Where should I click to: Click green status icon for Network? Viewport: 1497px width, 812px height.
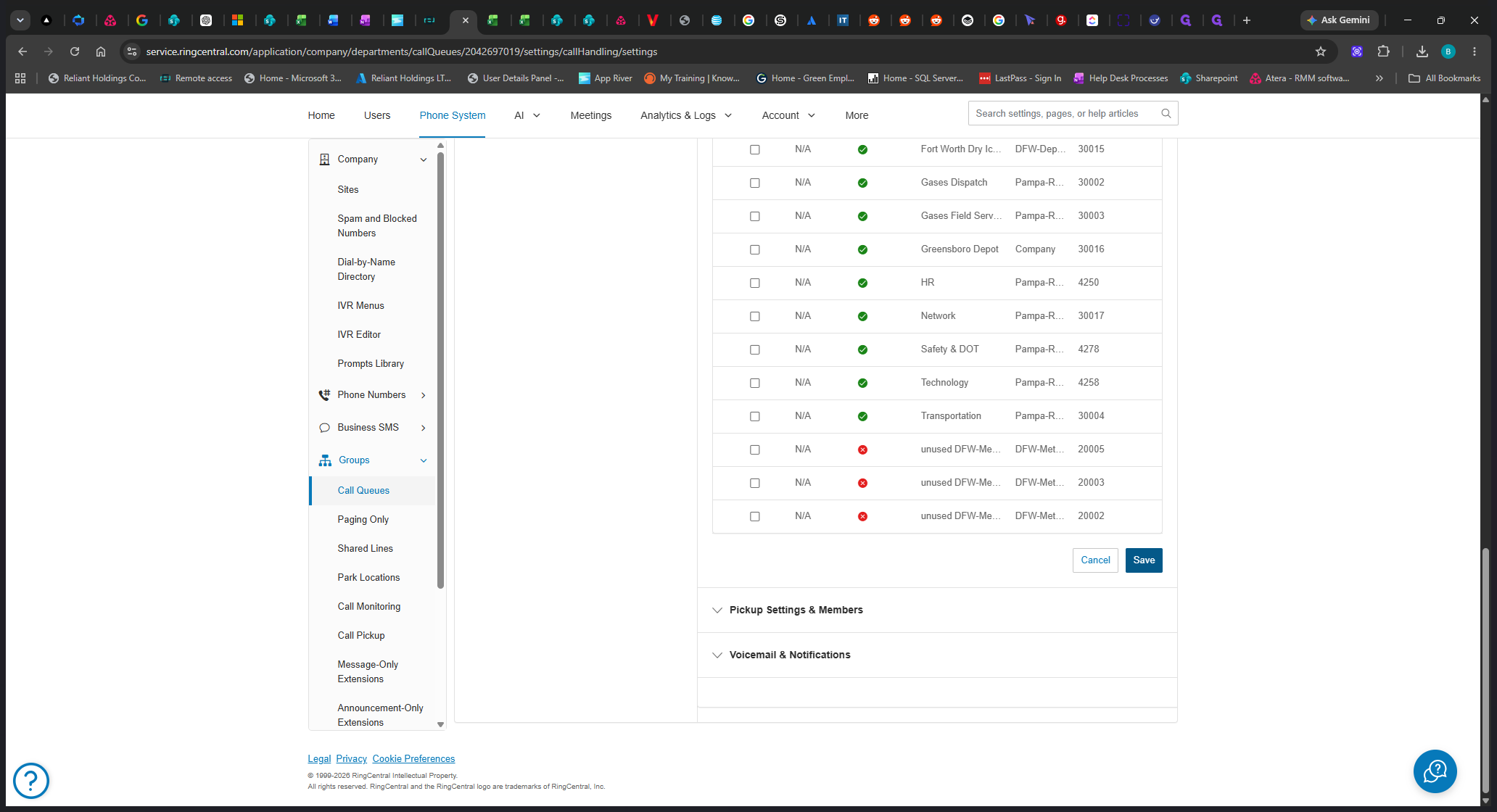tap(862, 316)
